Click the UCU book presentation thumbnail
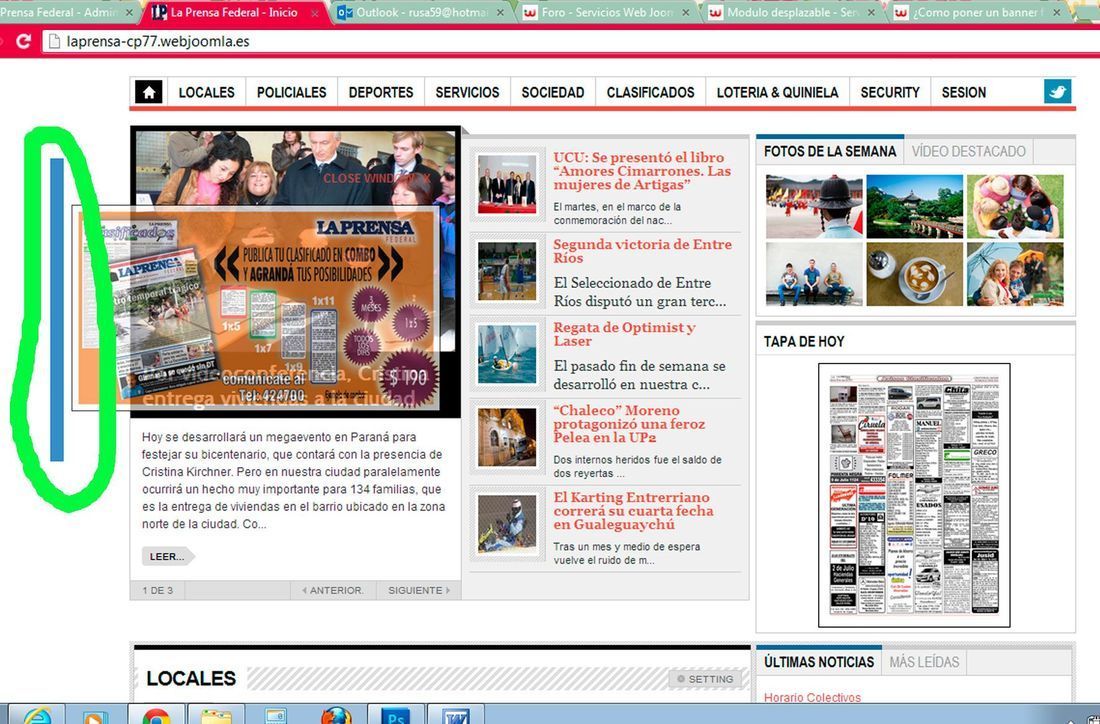Screen dimensions: 1100x724 pos(507,184)
